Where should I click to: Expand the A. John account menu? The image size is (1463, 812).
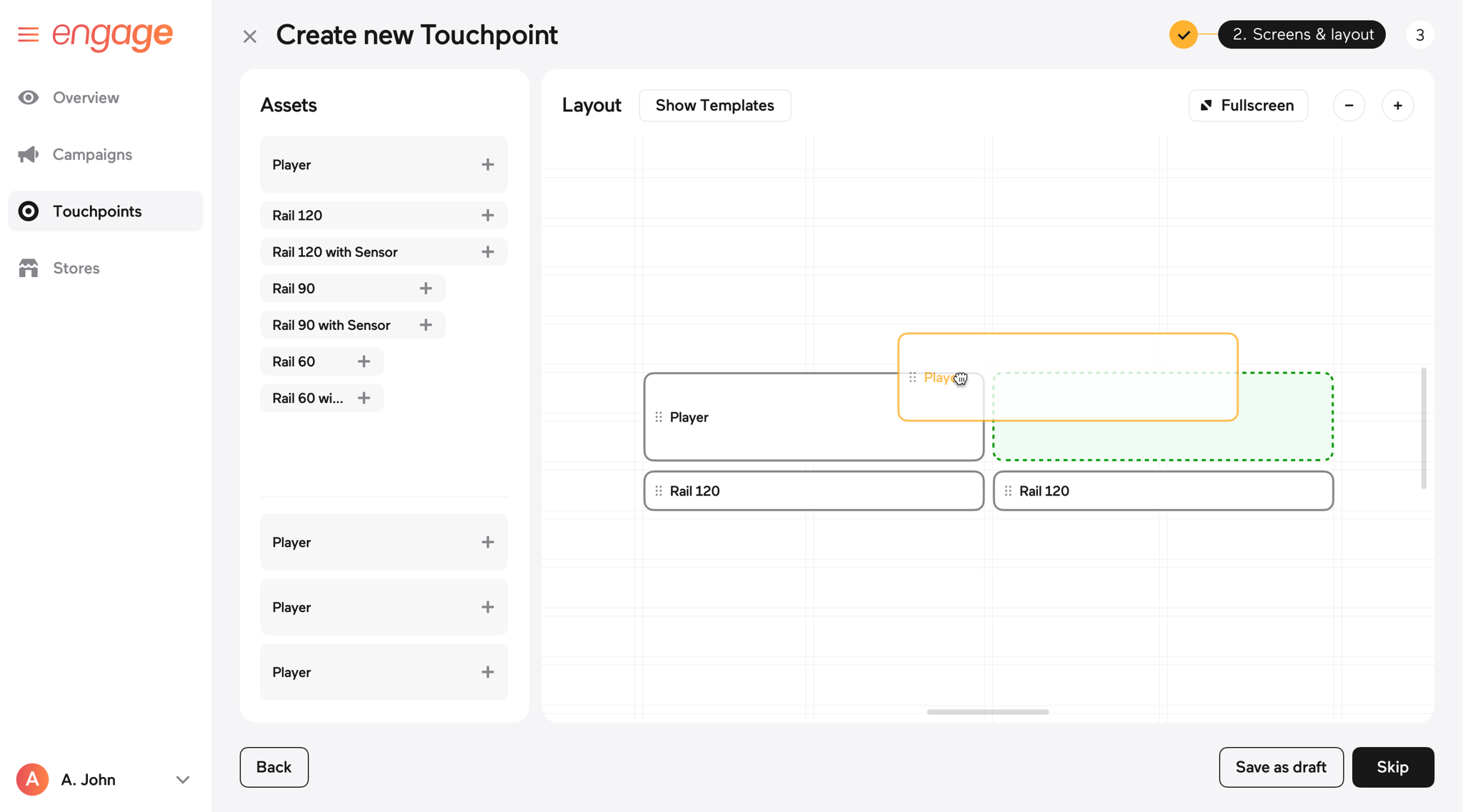[x=183, y=780]
